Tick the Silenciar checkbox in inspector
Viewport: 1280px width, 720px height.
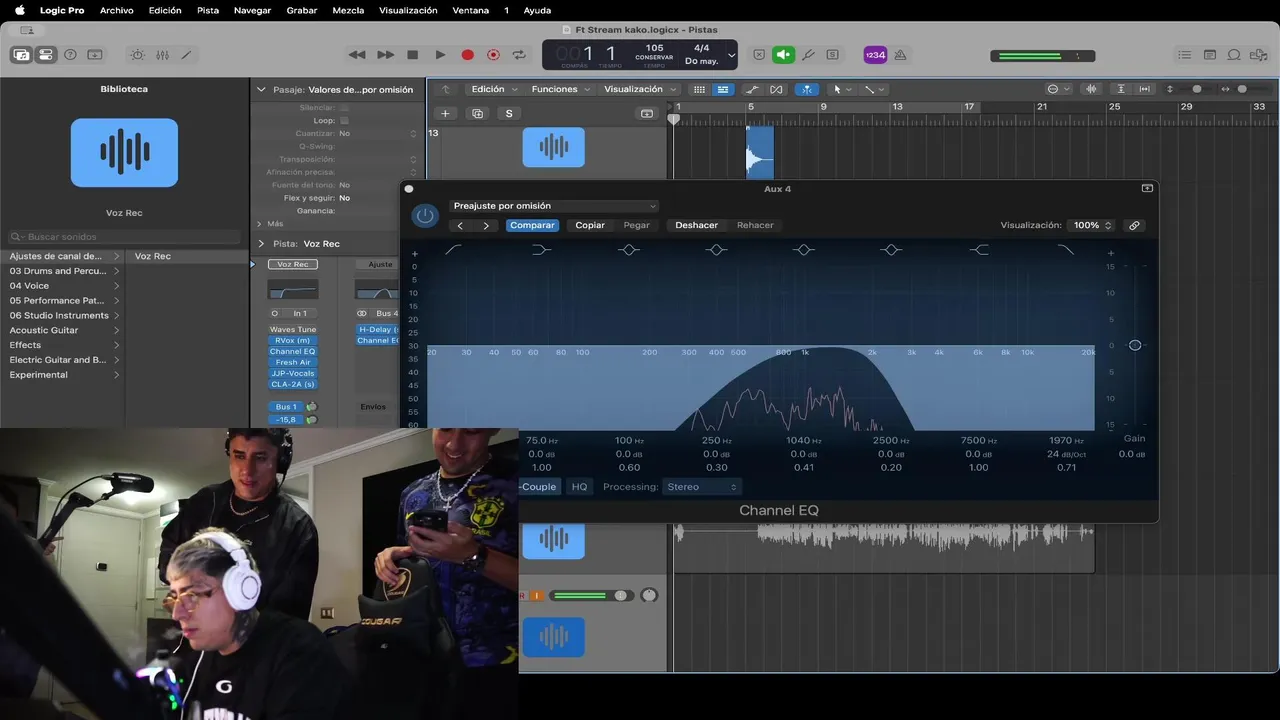pyautogui.click(x=344, y=107)
